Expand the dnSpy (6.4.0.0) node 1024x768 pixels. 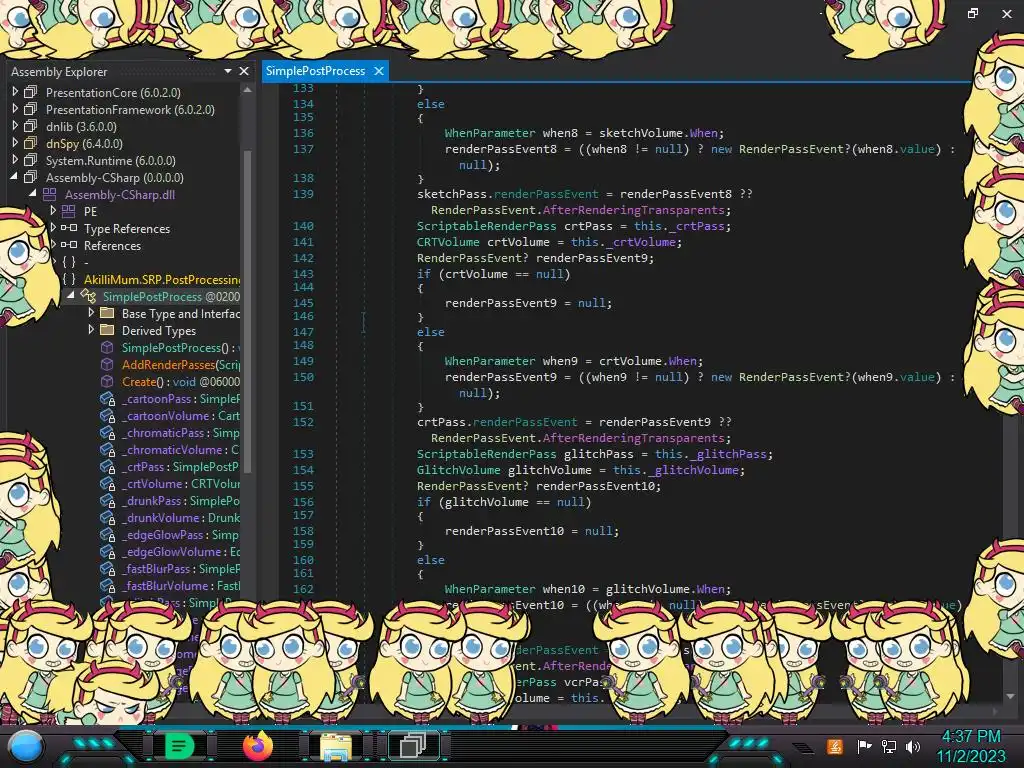pos(15,142)
